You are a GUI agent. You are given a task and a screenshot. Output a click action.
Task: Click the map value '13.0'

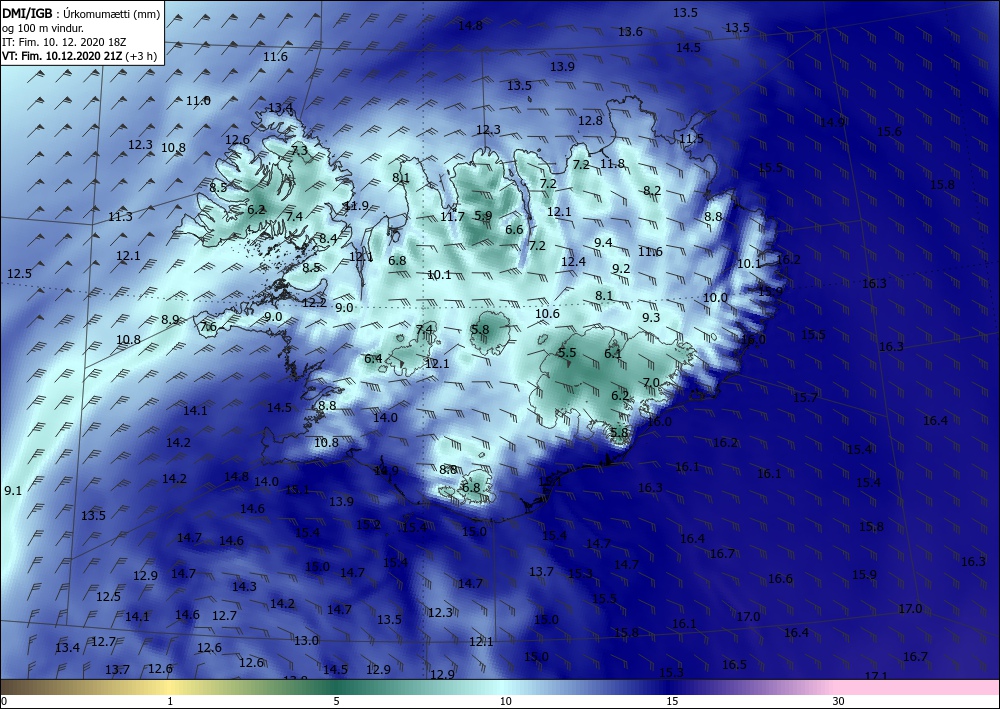tap(306, 641)
